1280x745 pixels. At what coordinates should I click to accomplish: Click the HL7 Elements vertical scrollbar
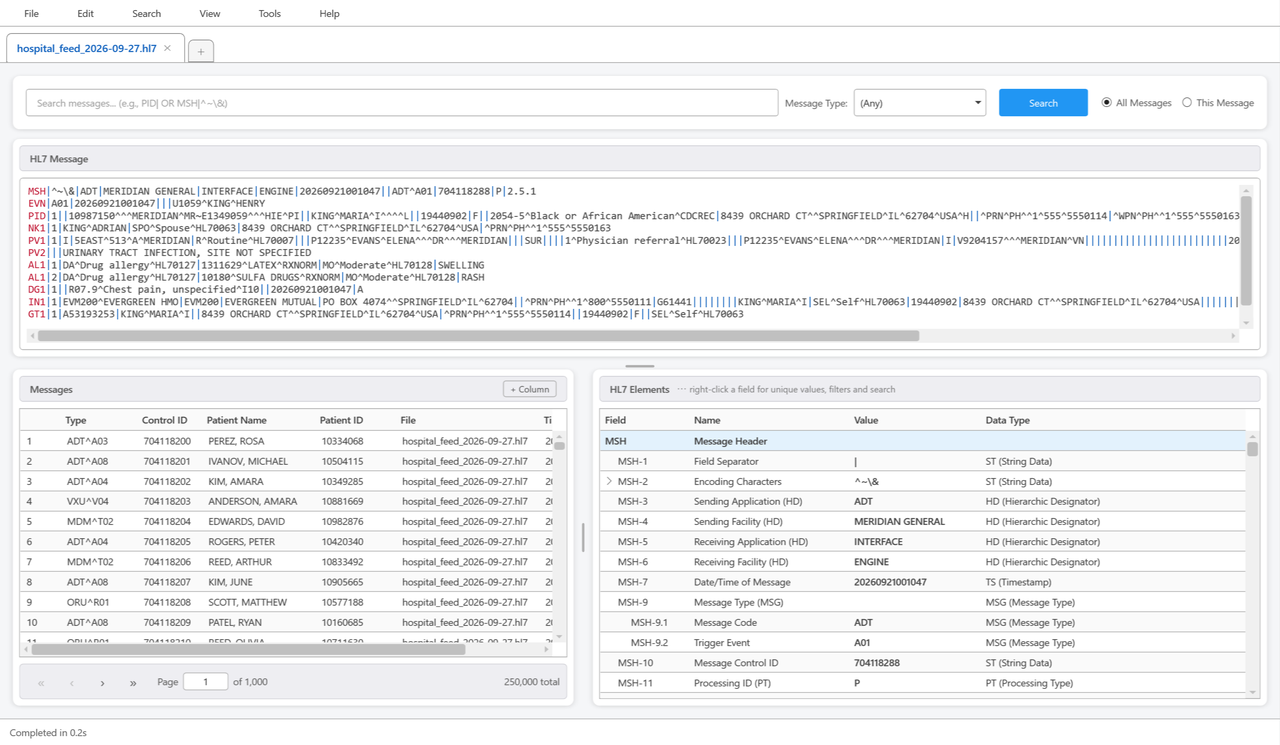pyautogui.click(x=1252, y=450)
